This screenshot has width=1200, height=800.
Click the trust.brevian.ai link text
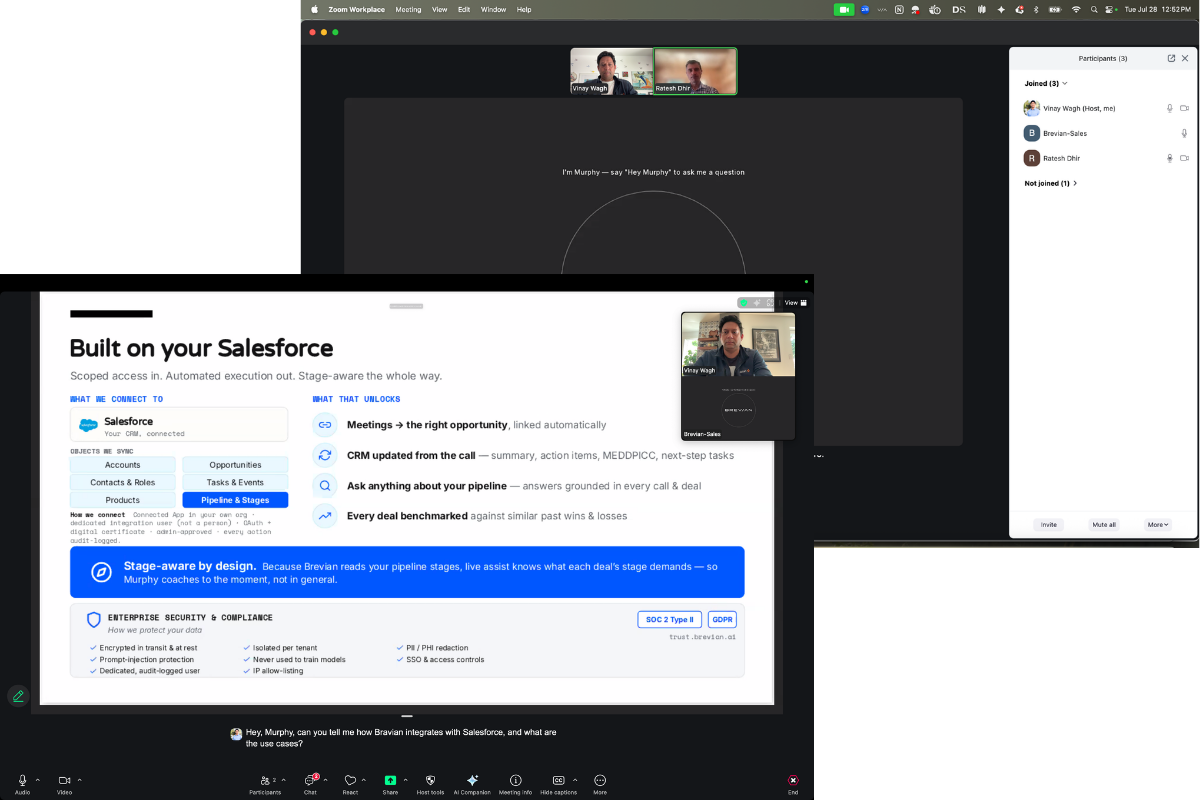click(x=703, y=637)
